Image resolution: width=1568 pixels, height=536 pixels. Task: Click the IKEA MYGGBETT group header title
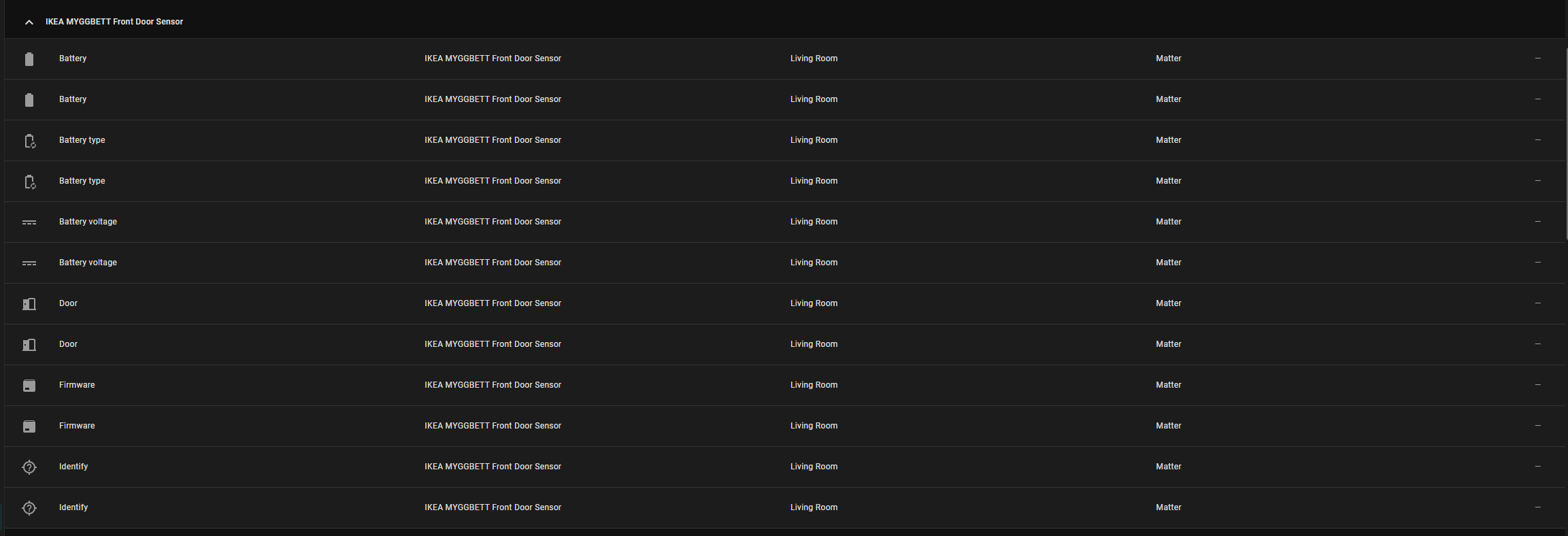click(x=114, y=22)
